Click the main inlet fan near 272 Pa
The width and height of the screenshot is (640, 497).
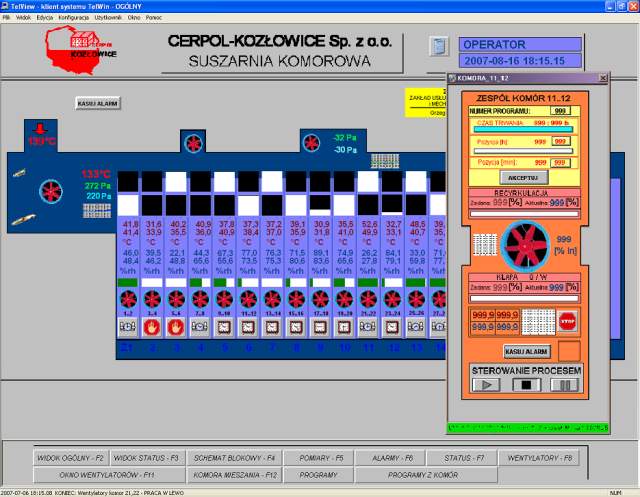pos(51,191)
